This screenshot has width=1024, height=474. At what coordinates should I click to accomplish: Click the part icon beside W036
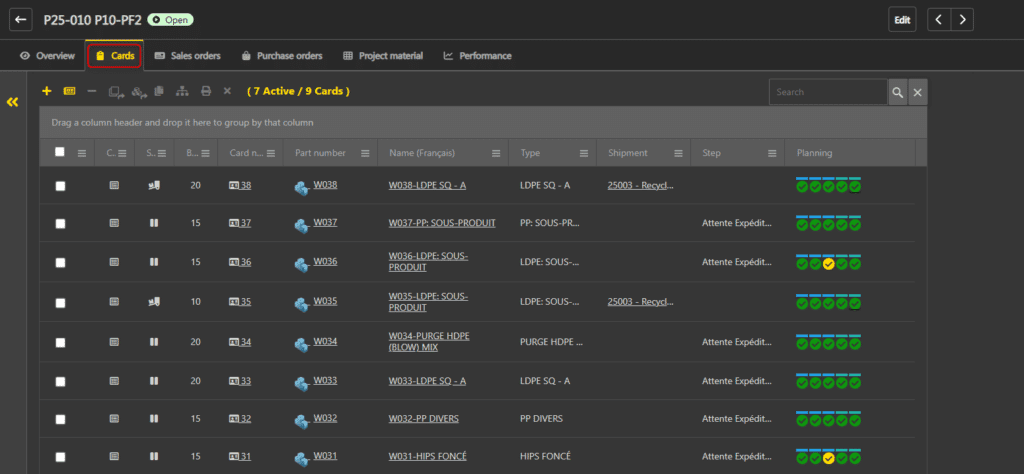click(x=301, y=263)
